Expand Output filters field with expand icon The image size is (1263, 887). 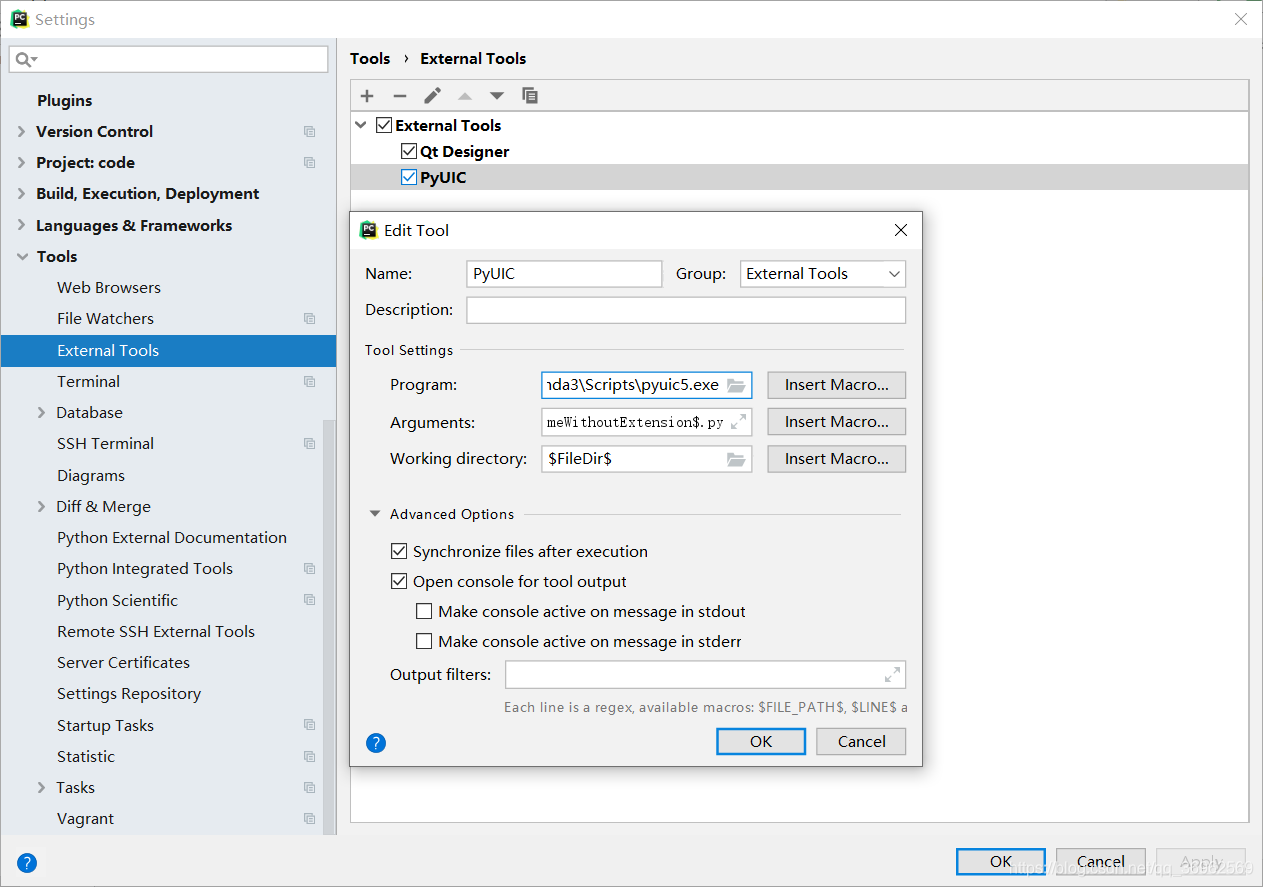[x=893, y=675]
